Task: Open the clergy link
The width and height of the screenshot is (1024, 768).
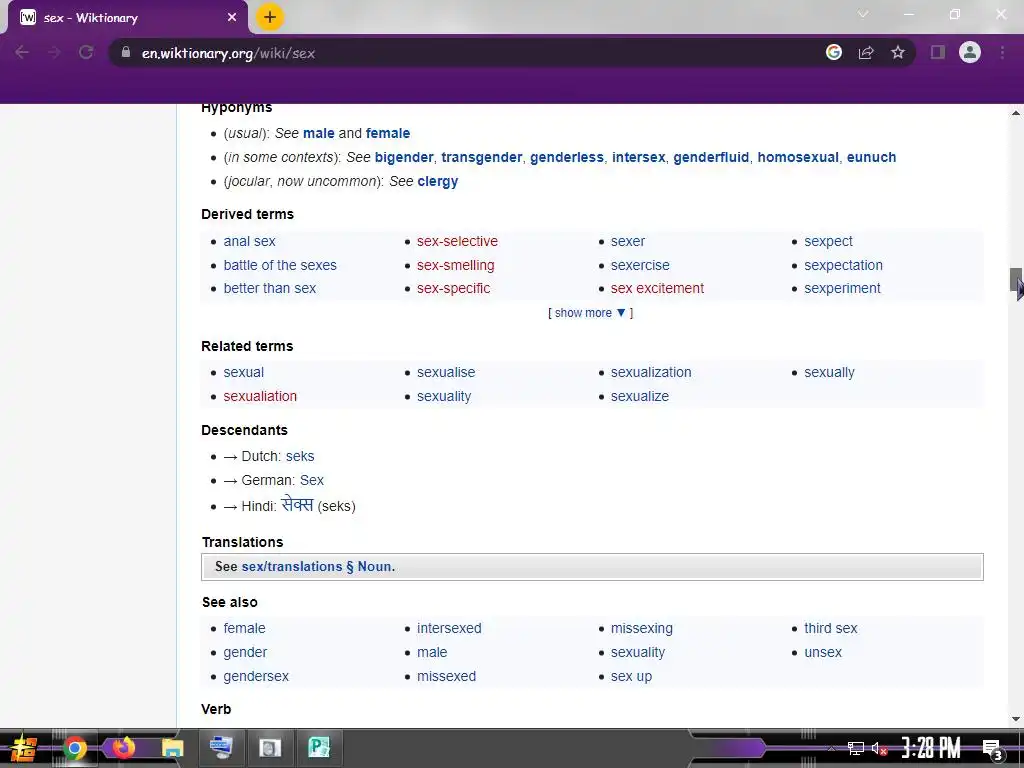Action: (x=438, y=182)
